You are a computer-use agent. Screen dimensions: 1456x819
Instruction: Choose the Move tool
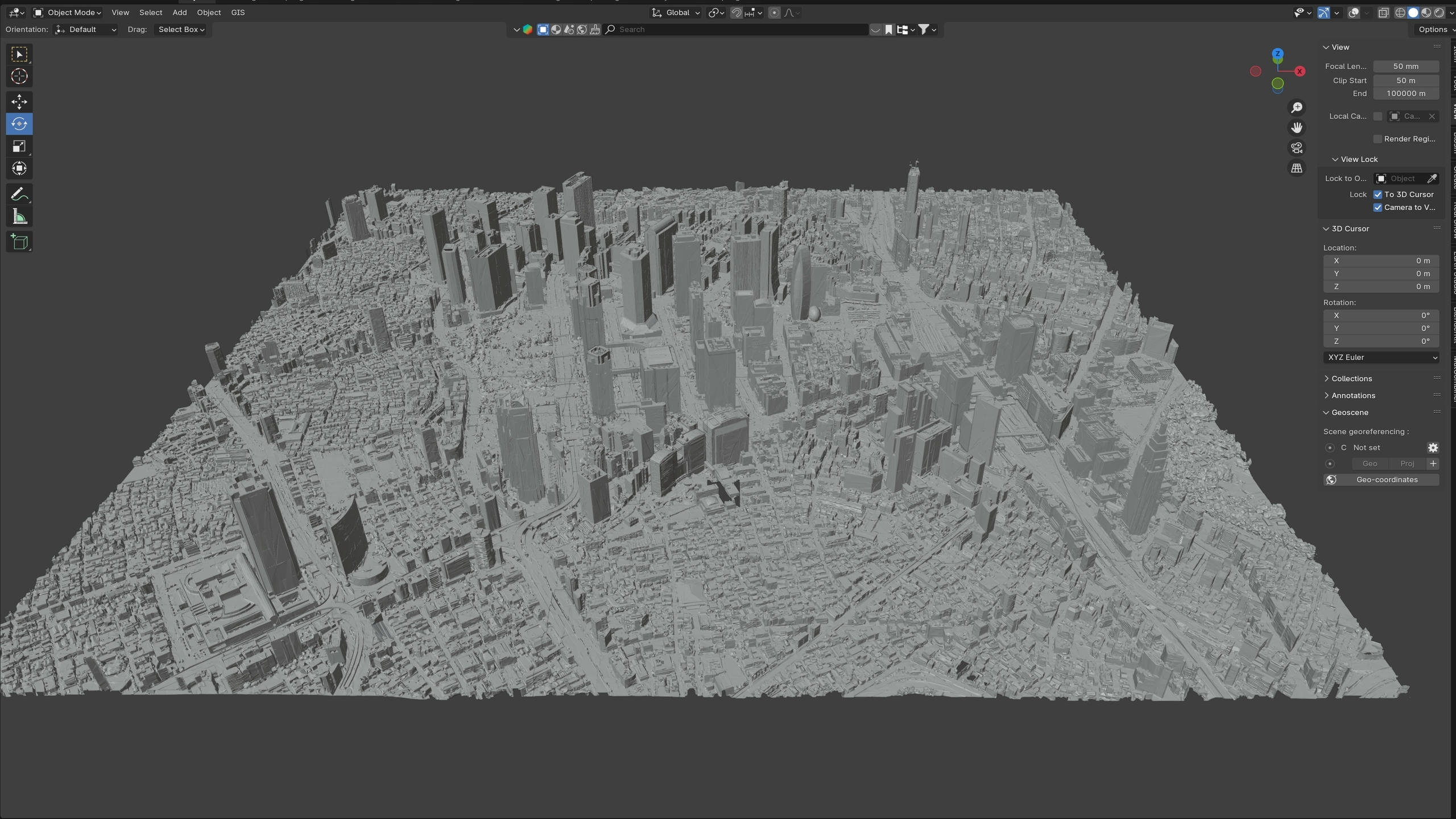coord(19,102)
